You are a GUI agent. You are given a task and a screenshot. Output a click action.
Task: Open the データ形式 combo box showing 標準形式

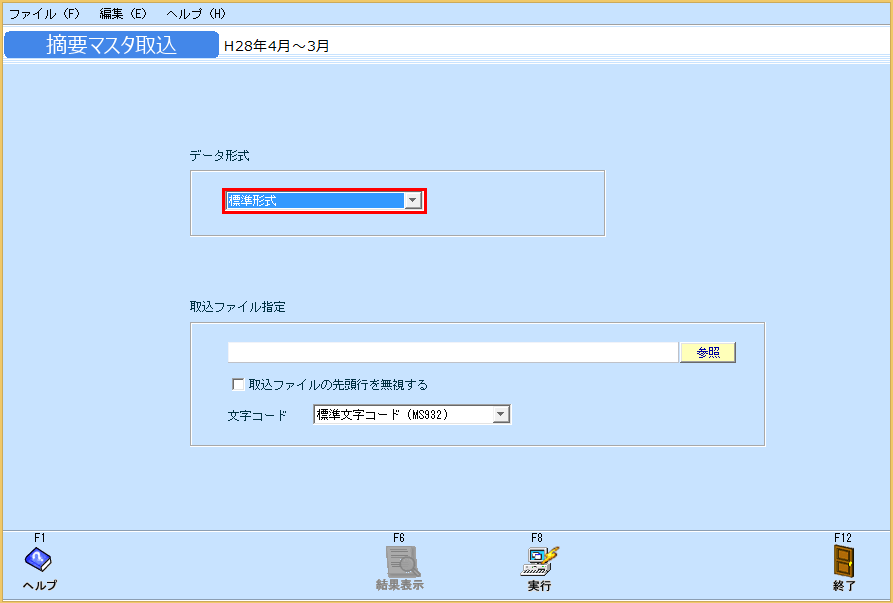(318, 200)
